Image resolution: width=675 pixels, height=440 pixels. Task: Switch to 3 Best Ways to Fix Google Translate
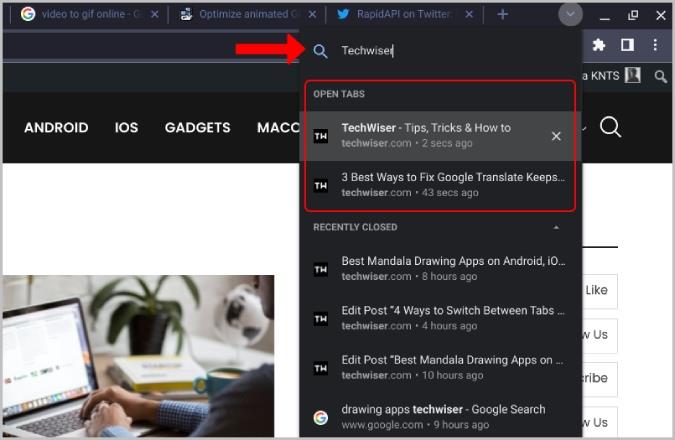point(440,185)
